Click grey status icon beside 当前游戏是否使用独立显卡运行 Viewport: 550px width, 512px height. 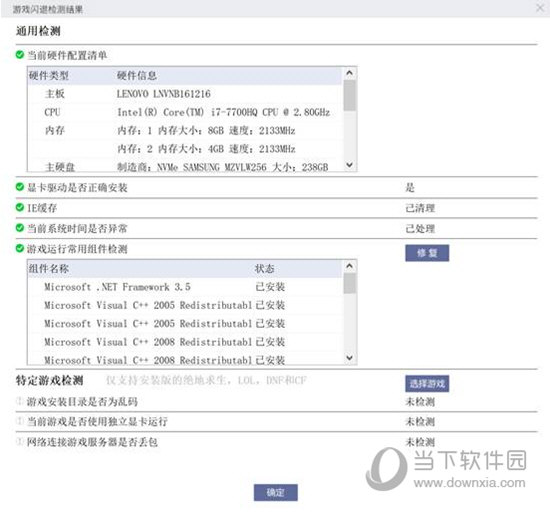[x=20, y=420]
